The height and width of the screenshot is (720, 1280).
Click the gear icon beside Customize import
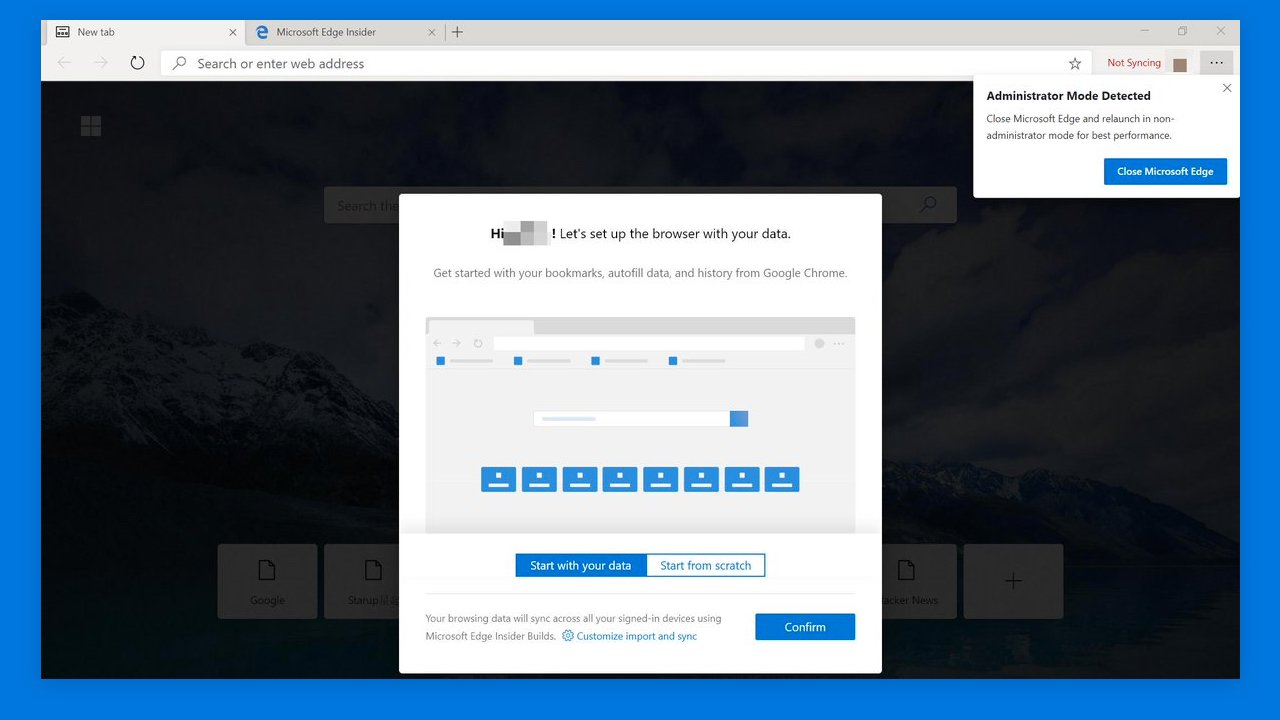coord(568,636)
